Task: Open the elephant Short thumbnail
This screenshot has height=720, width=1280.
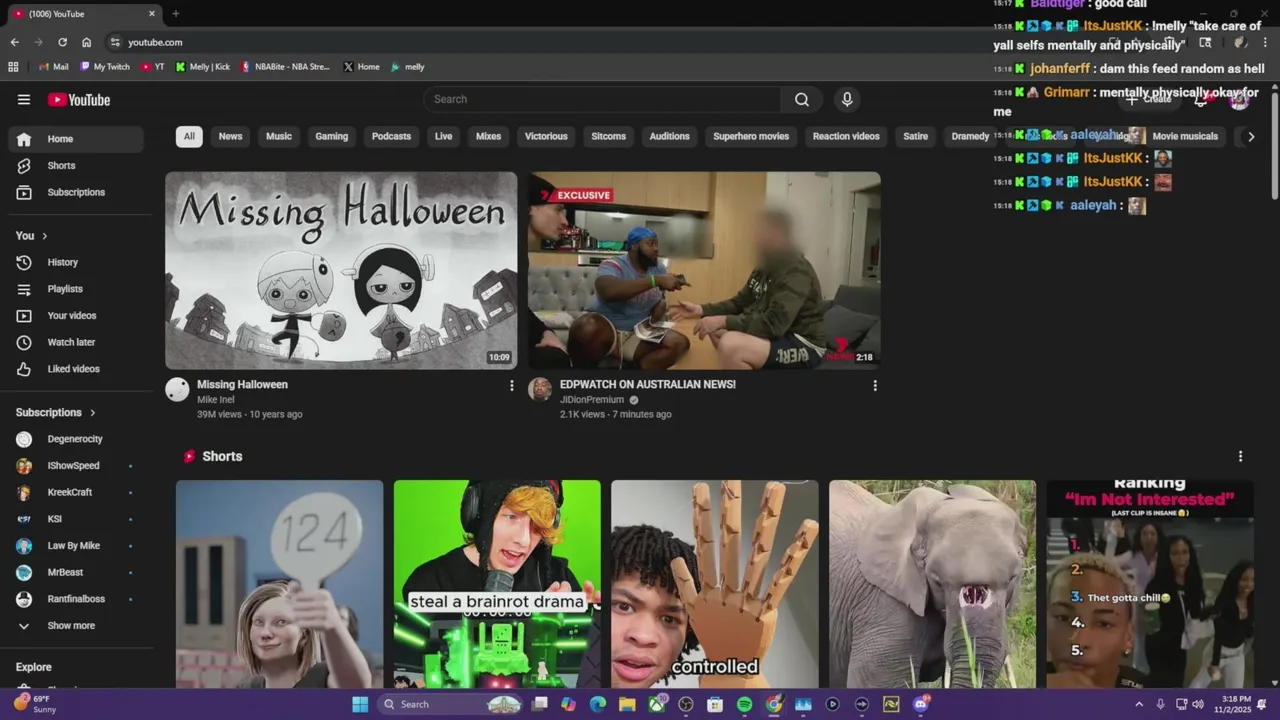Action: point(932,584)
